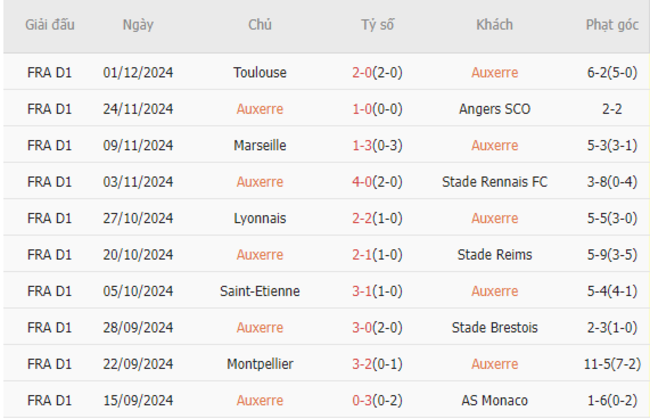Select Saint-Etienne team name
This screenshot has width=650, height=419.
pos(260,291)
